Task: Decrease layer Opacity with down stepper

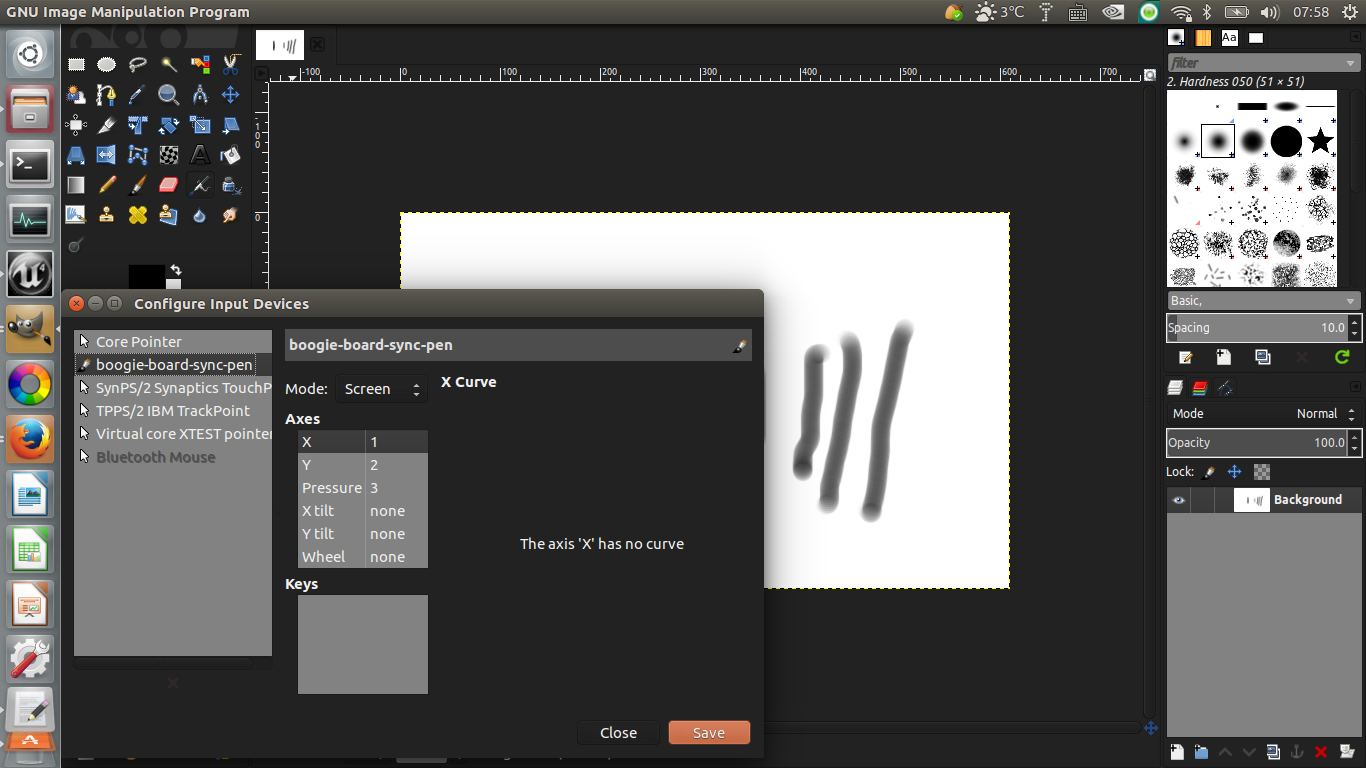Action: click(x=1354, y=448)
